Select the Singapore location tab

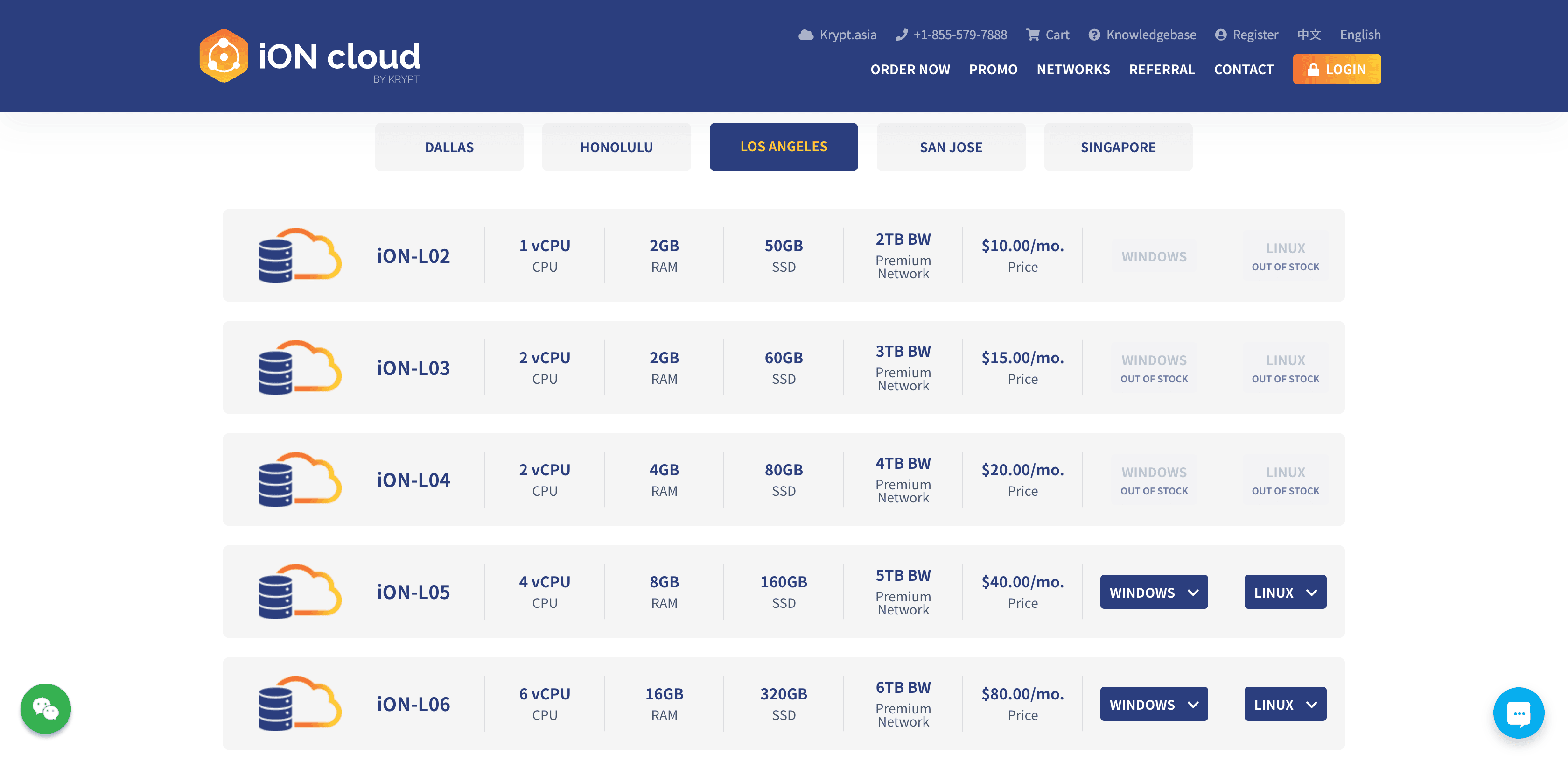[x=1118, y=147]
